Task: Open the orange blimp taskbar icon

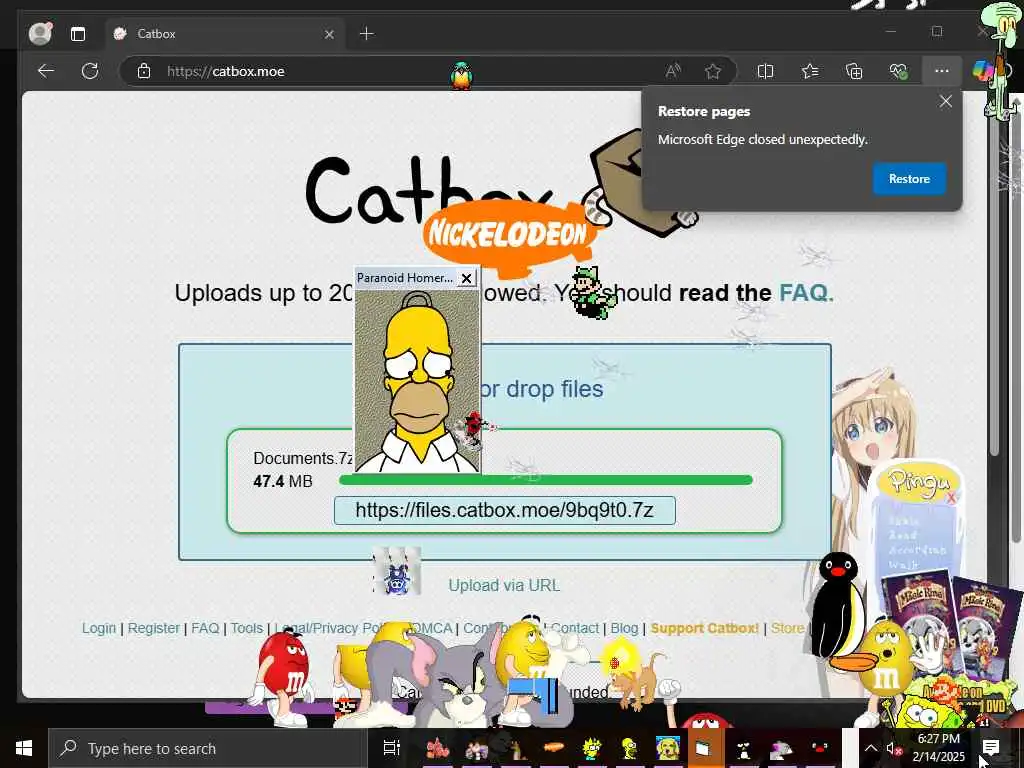Action: 554,747
